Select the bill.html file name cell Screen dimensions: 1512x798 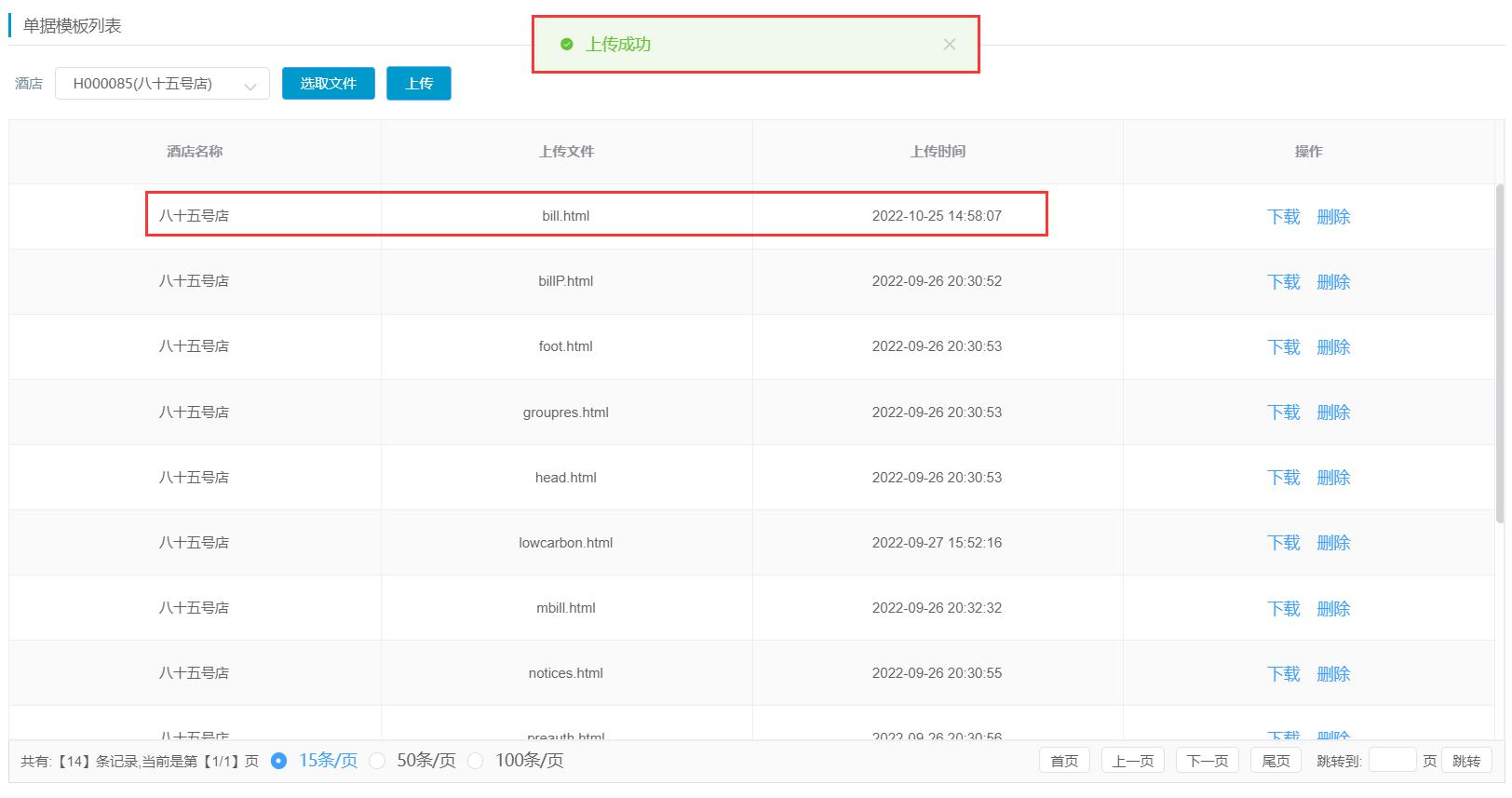click(x=566, y=216)
